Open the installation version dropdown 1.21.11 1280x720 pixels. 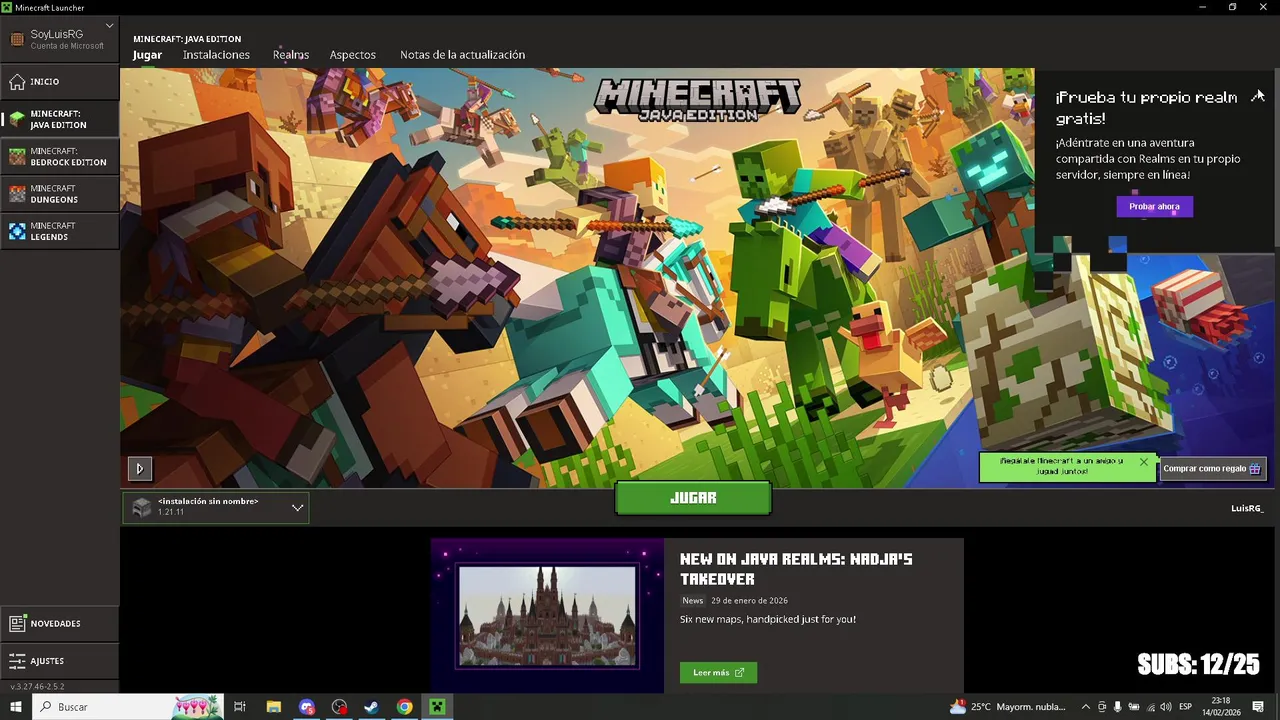216,508
